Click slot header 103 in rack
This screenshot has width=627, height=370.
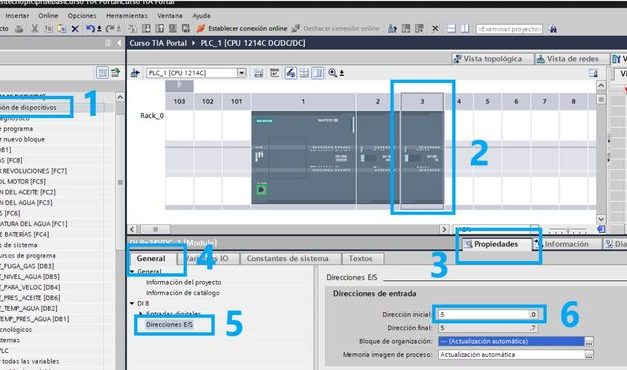(x=179, y=101)
